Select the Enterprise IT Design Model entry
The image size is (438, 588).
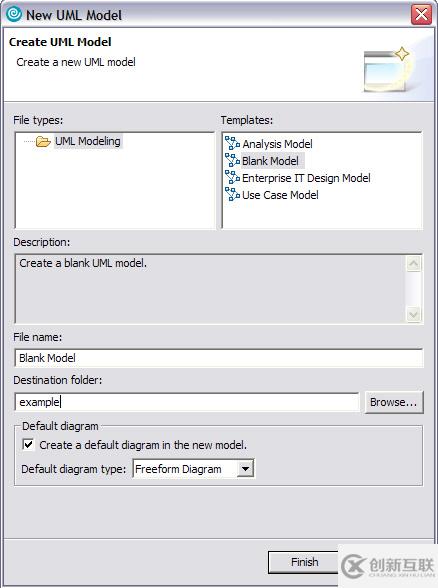point(306,178)
